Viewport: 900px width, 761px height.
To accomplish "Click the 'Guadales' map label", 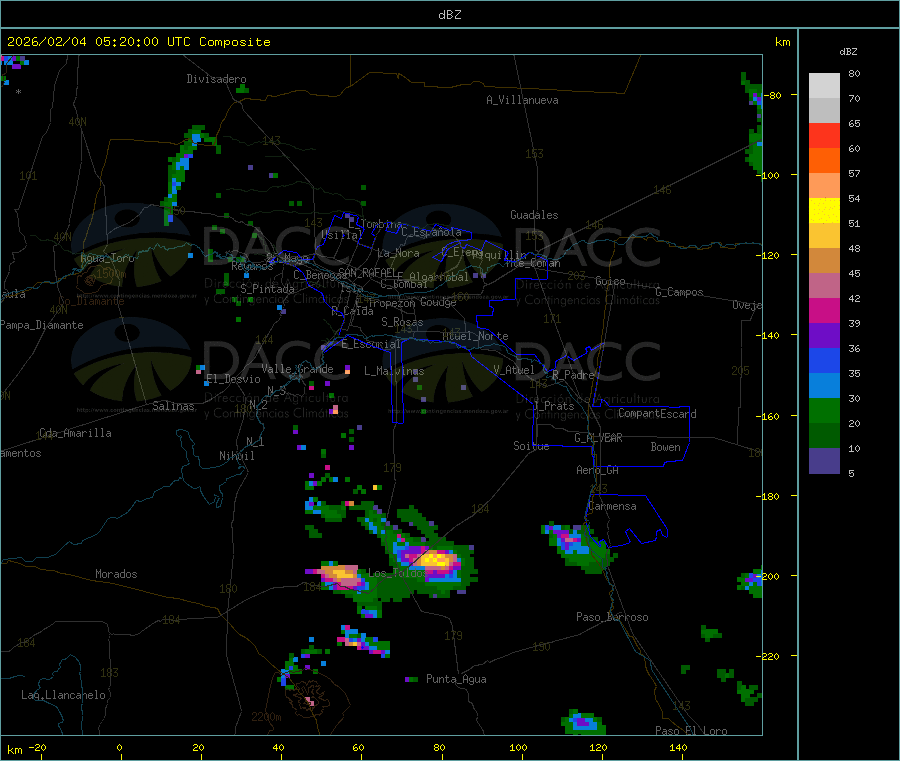I will coord(534,215).
